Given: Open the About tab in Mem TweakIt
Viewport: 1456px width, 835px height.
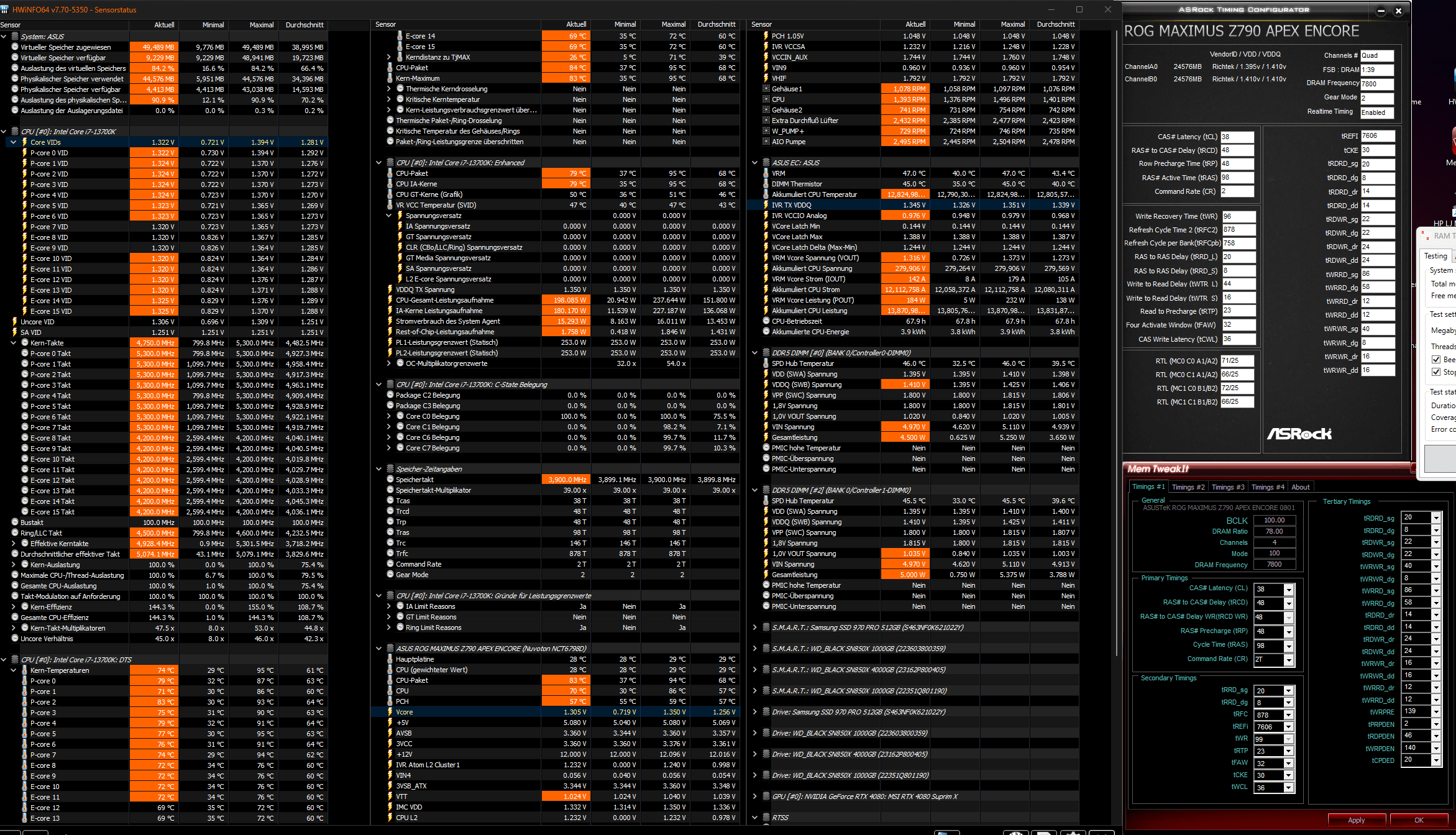Looking at the screenshot, I should (x=1301, y=488).
